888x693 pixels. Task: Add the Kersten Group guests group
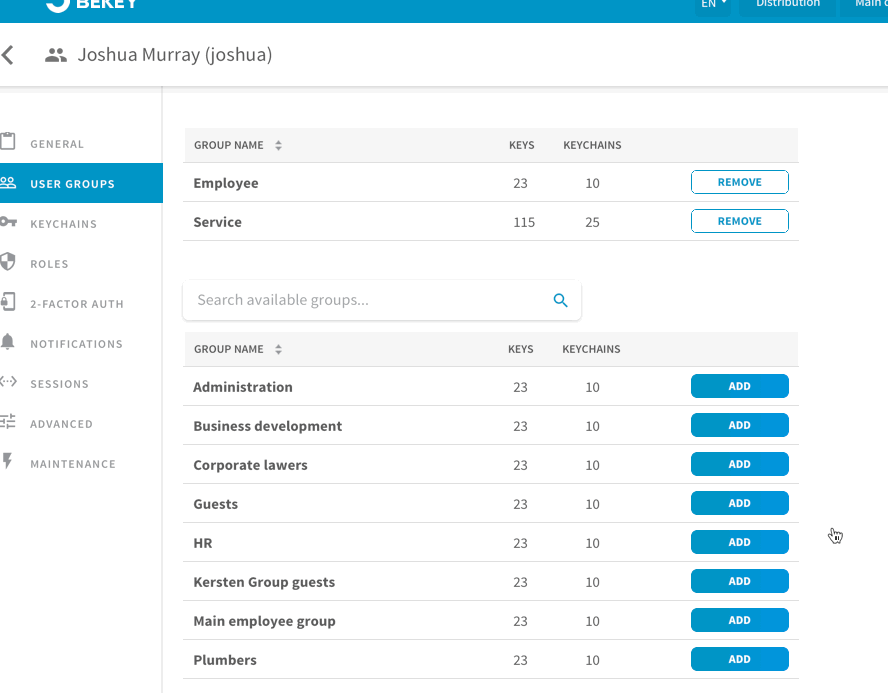740,581
